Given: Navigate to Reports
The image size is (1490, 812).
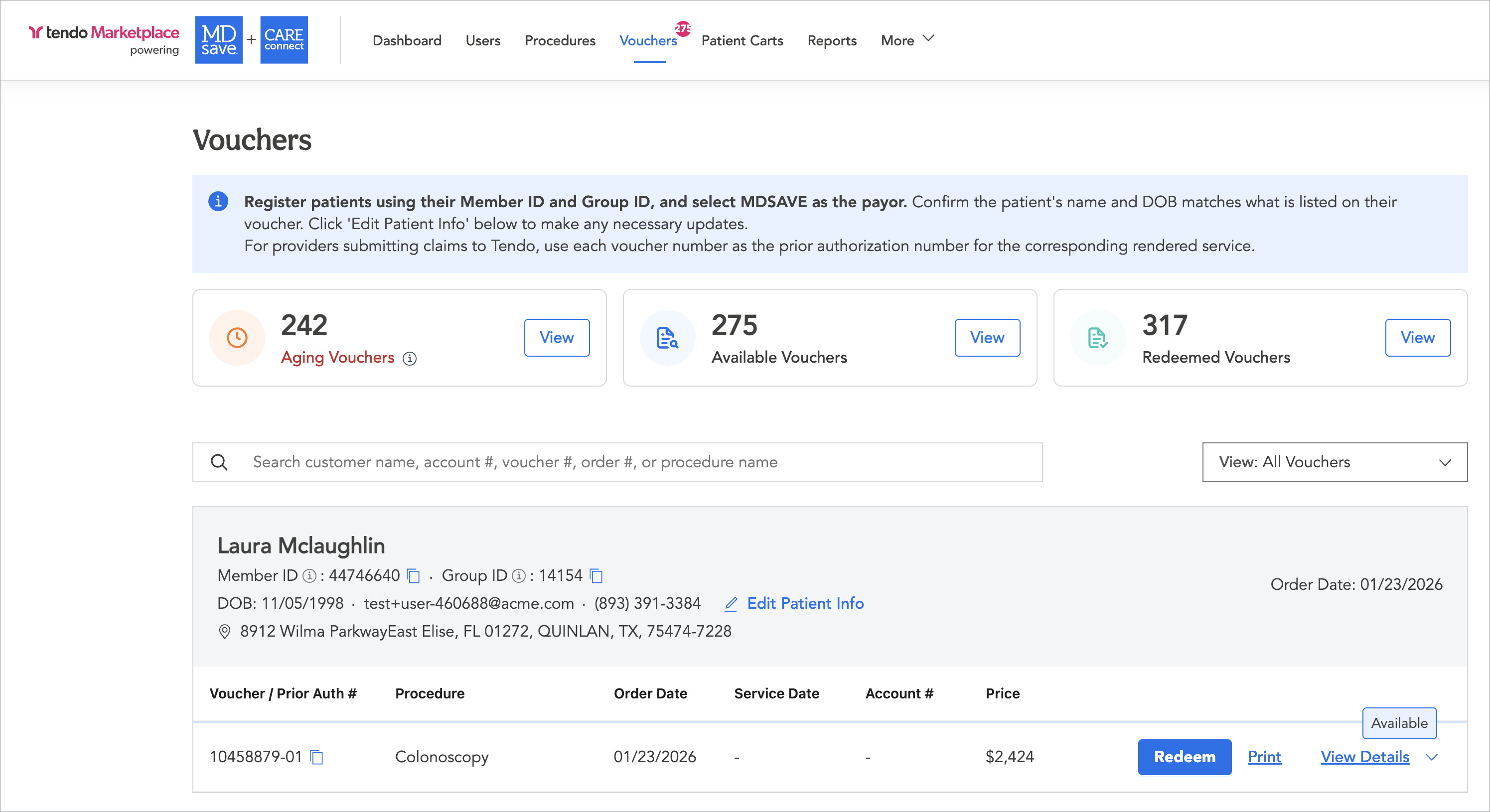Looking at the screenshot, I should coord(831,40).
